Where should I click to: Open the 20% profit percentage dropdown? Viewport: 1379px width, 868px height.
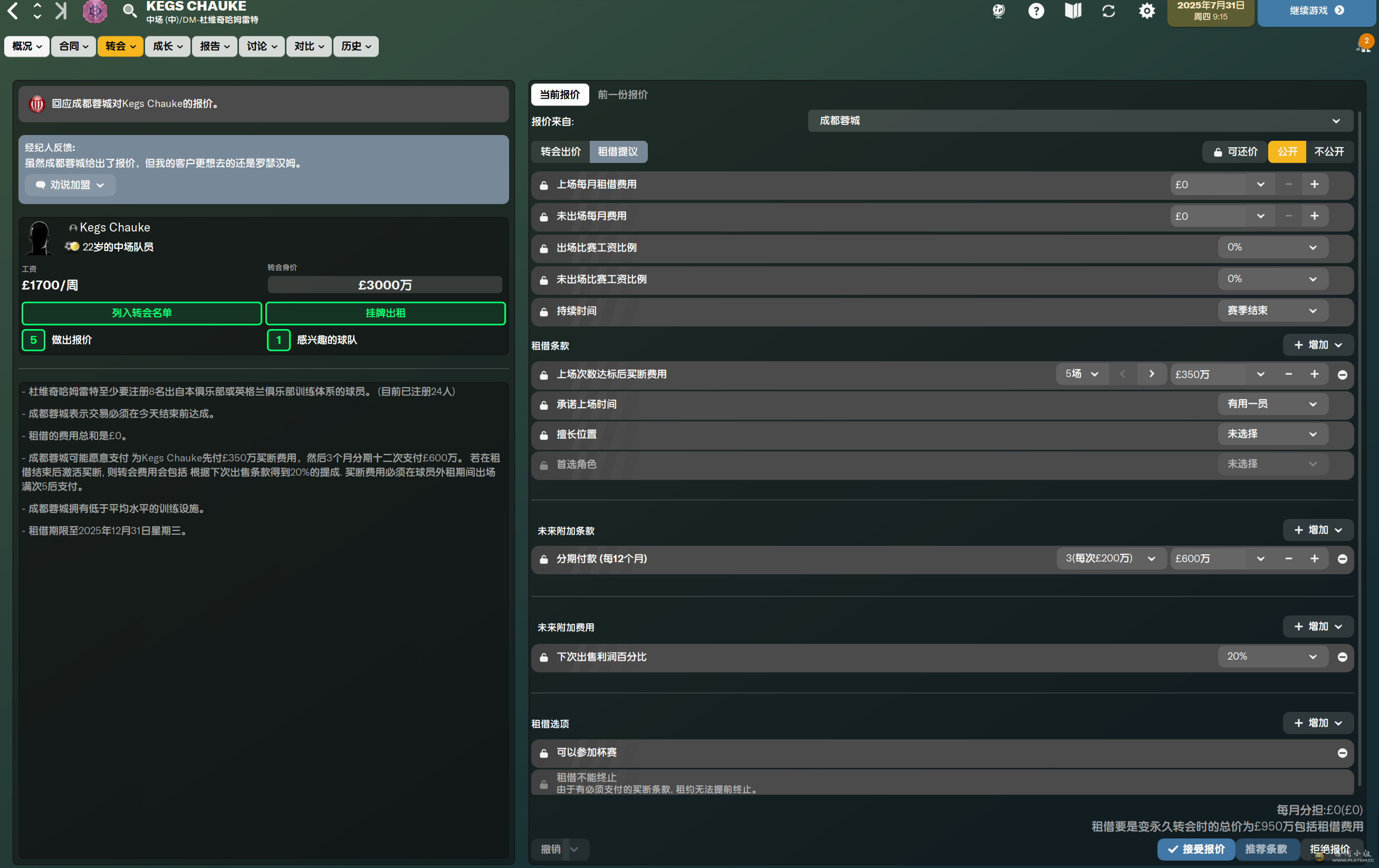coord(1272,656)
